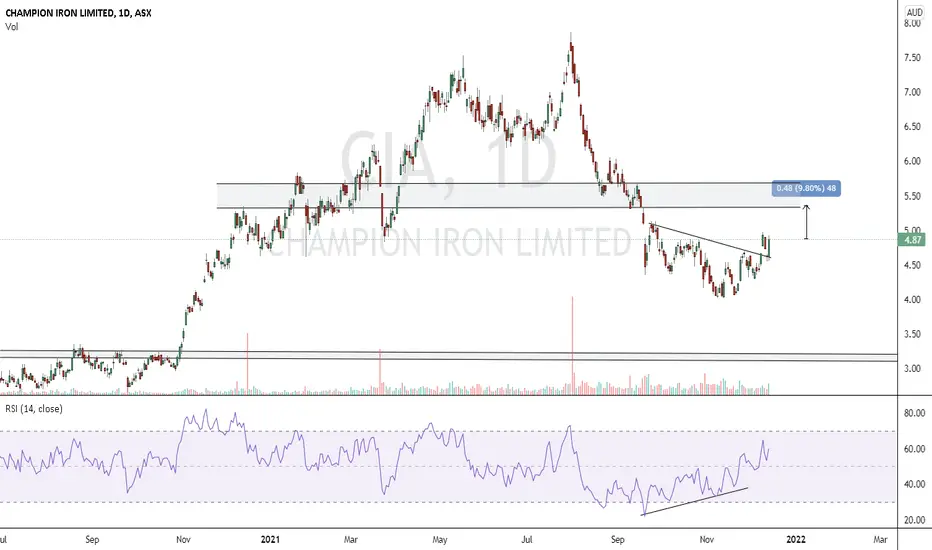The width and height of the screenshot is (932, 550).
Task: Click the Mar label after 2021 on time axis
Action: click(x=351, y=539)
